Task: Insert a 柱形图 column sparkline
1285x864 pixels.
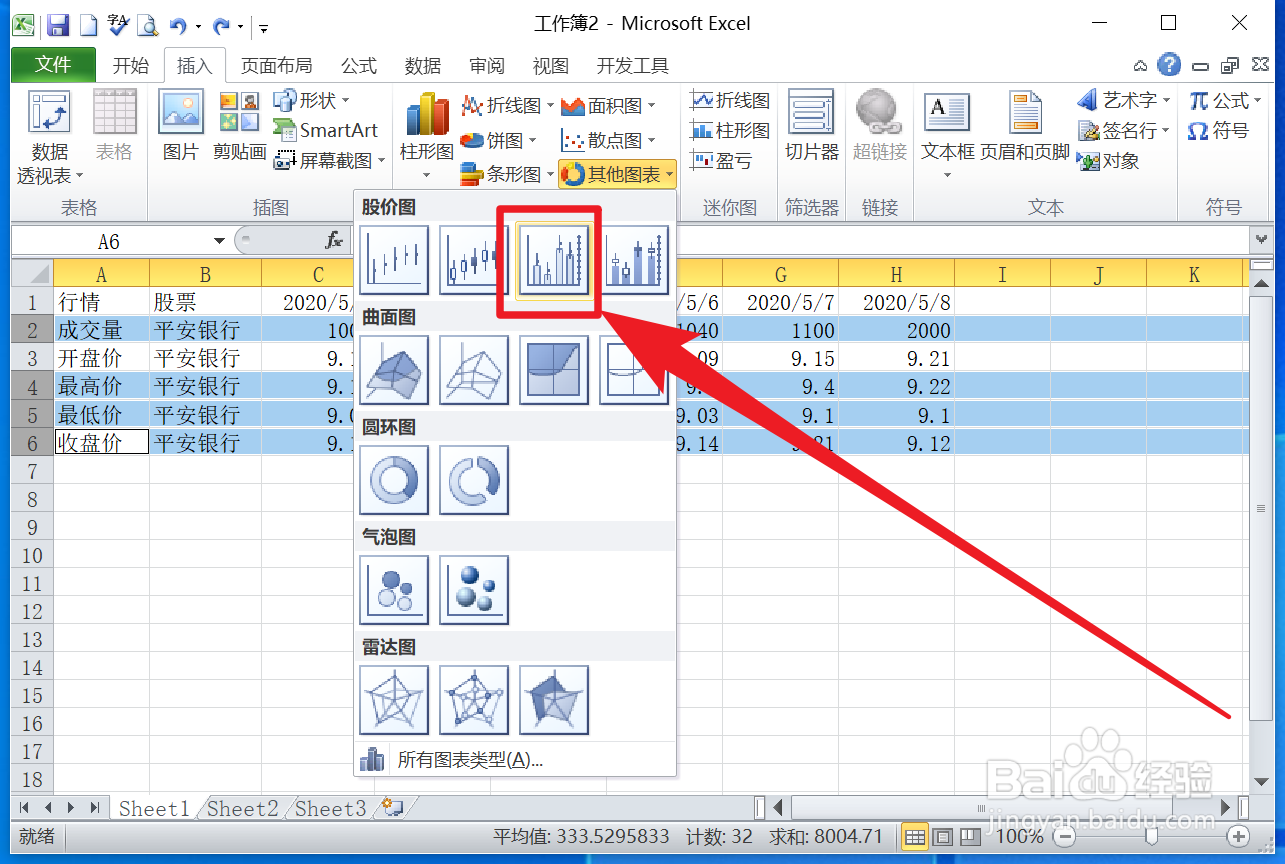Action: 730,131
